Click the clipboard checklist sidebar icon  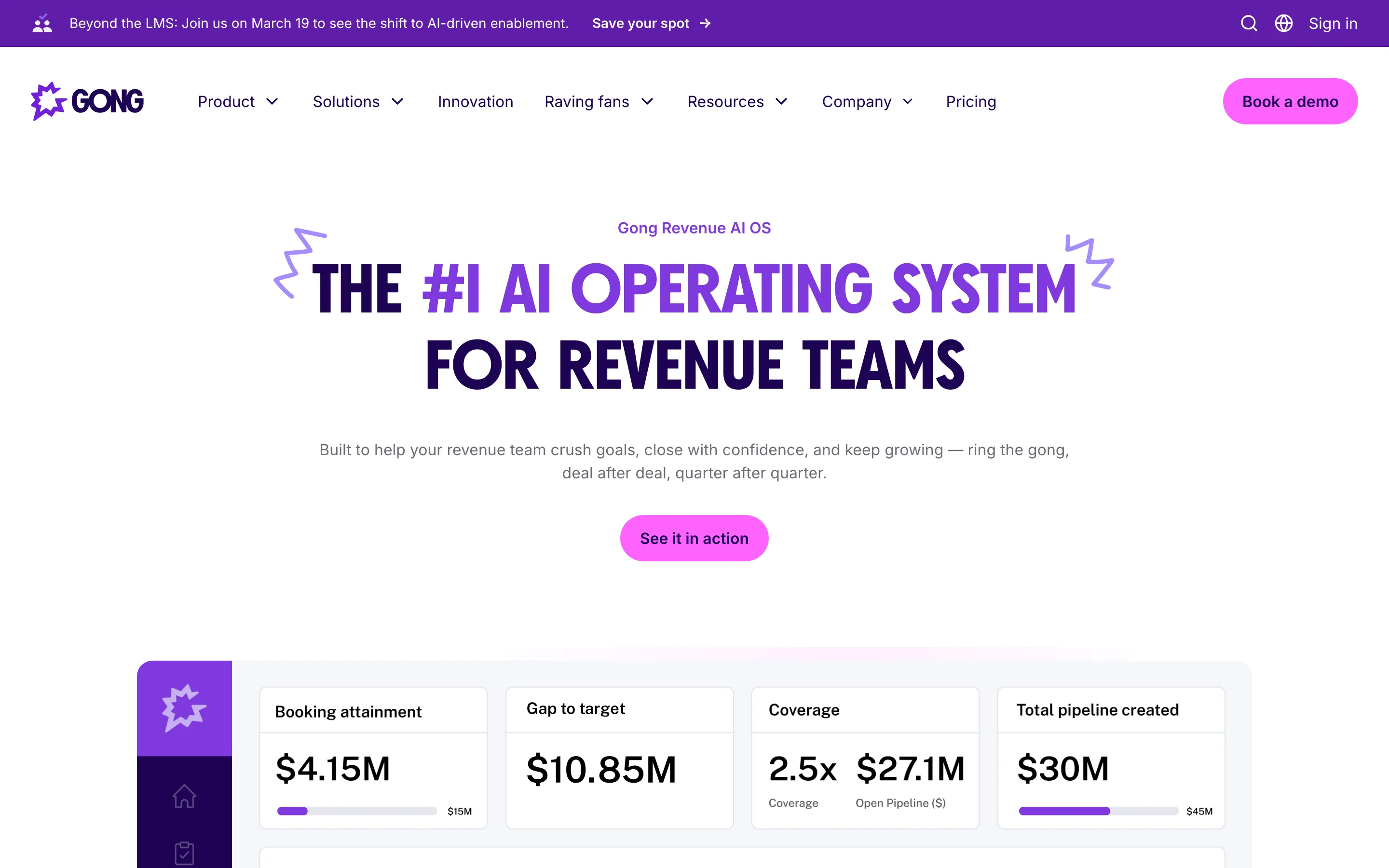184,853
